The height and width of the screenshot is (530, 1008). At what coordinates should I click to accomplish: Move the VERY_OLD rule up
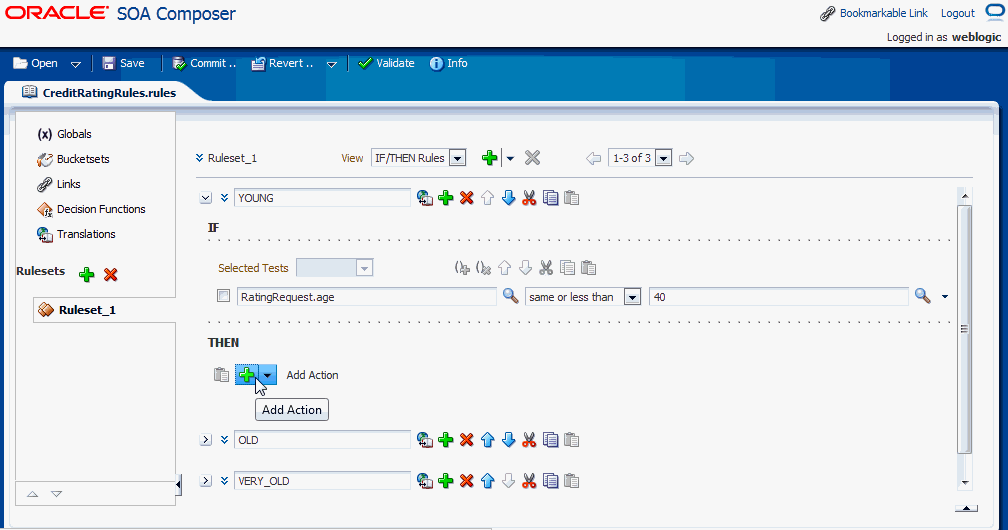487,481
